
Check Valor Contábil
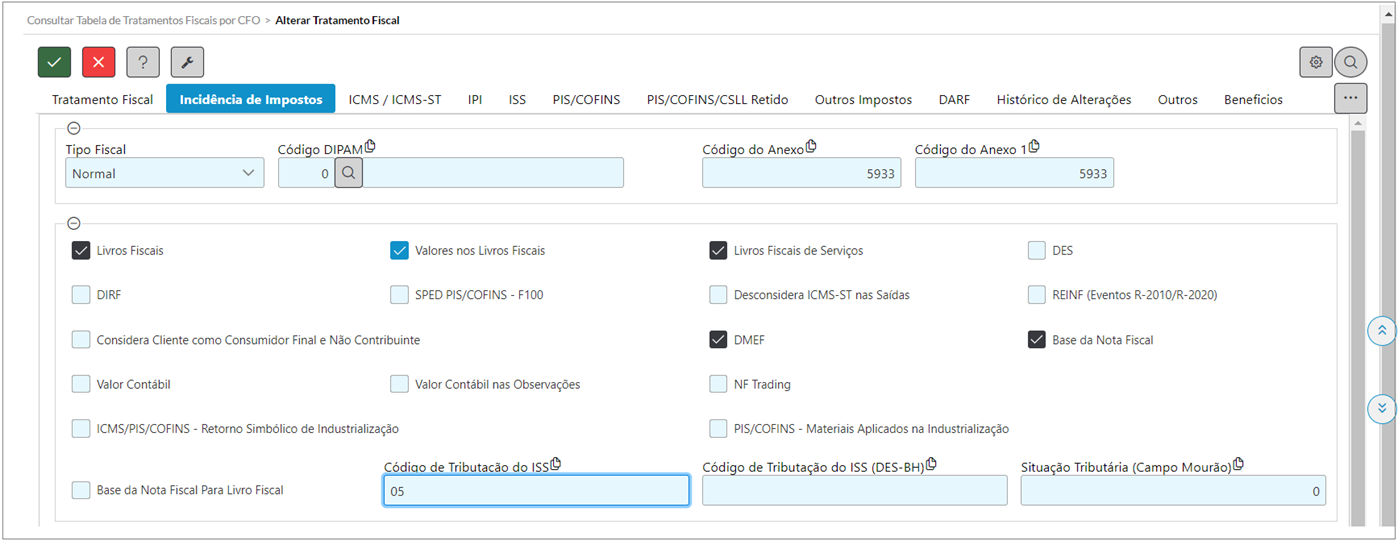pyautogui.click(x=81, y=384)
